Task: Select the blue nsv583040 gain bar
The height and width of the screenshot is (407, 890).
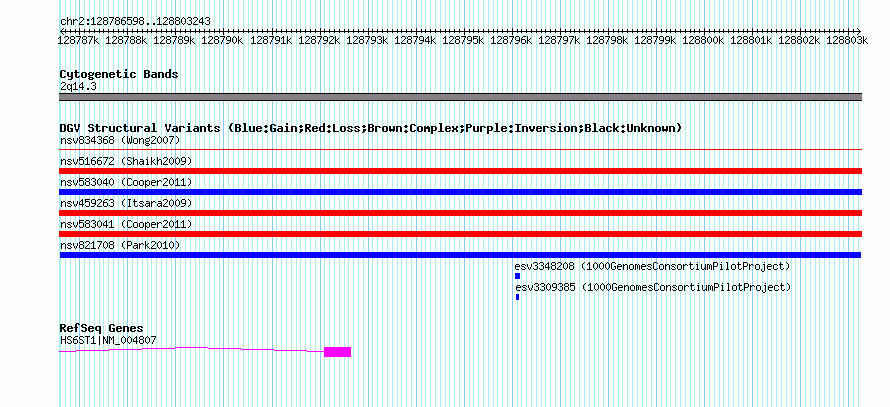Action: 460,192
